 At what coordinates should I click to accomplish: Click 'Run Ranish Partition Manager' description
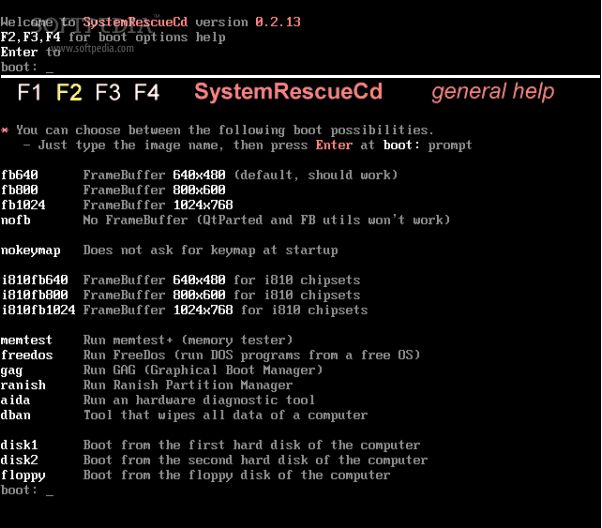[188, 385]
